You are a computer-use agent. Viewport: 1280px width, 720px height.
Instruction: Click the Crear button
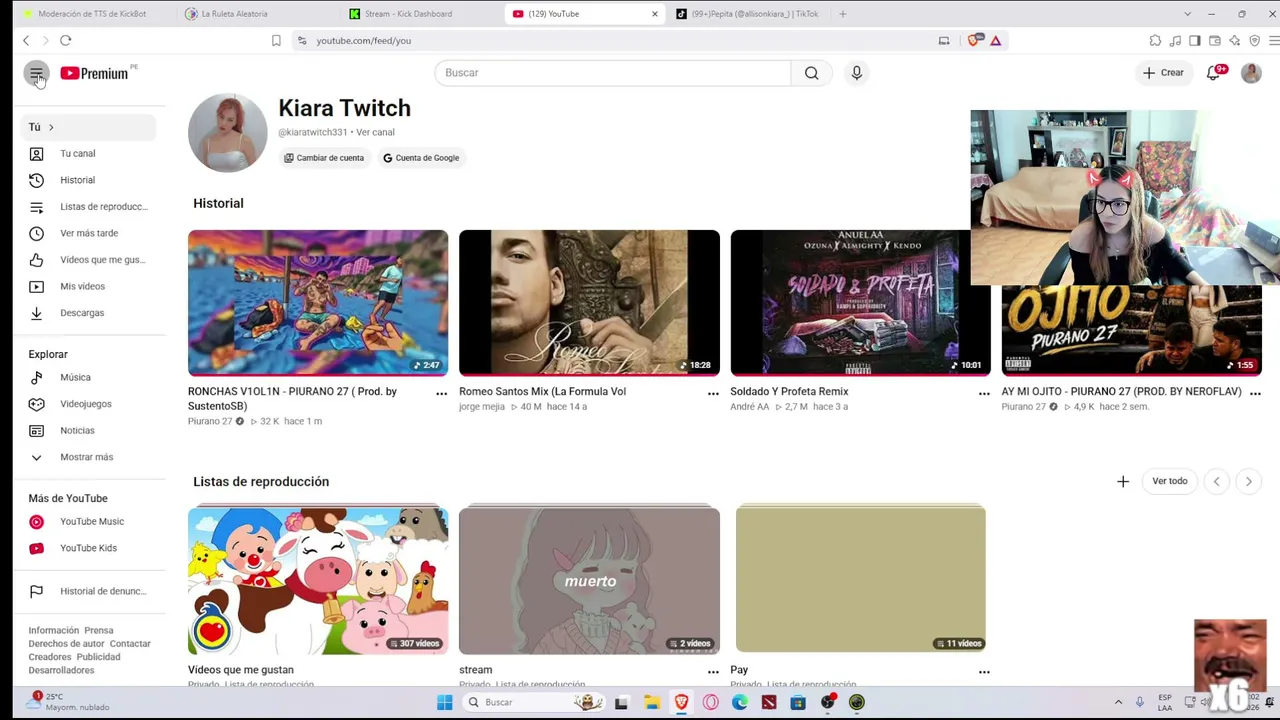click(x=1163, y=73)
